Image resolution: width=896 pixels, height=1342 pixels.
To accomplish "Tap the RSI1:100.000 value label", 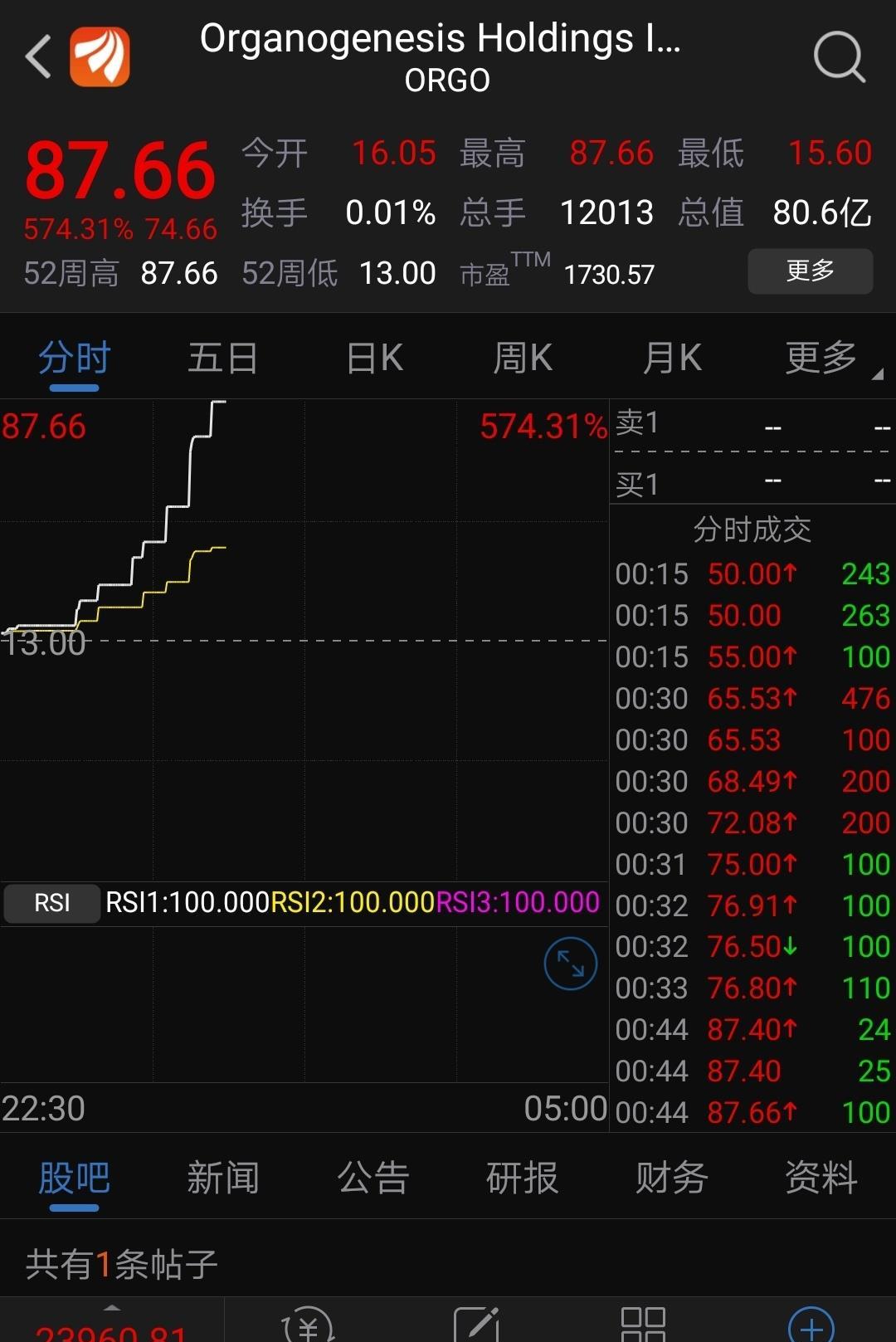I will click(x=187, y=903).
